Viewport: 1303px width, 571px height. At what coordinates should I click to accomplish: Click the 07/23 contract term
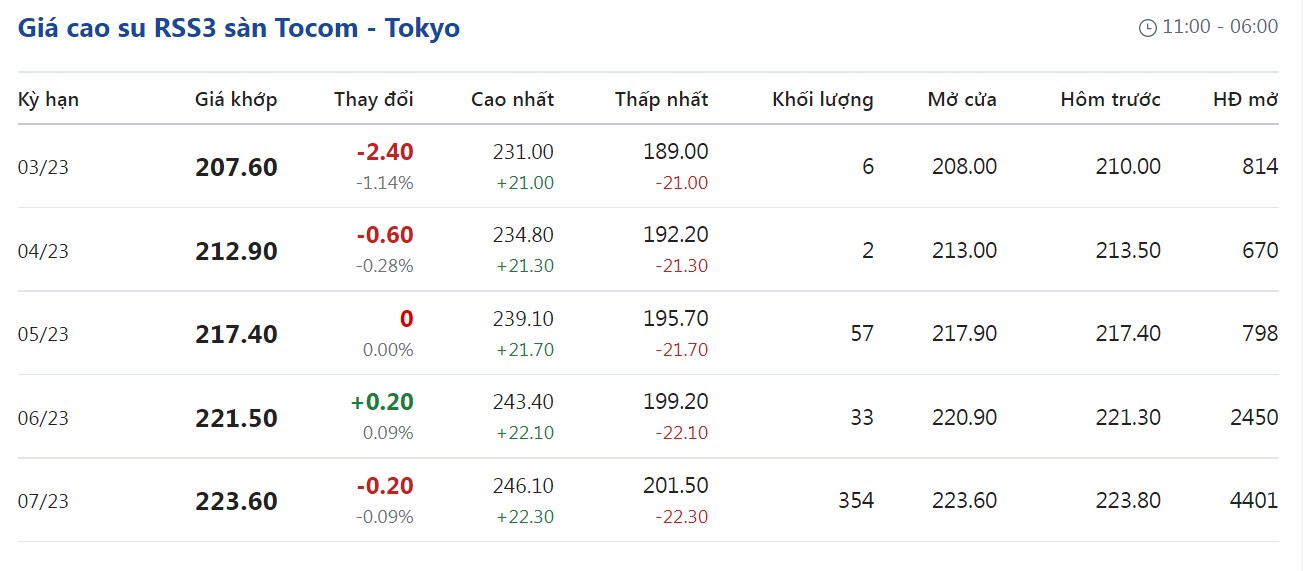click(x=43, y=501)
